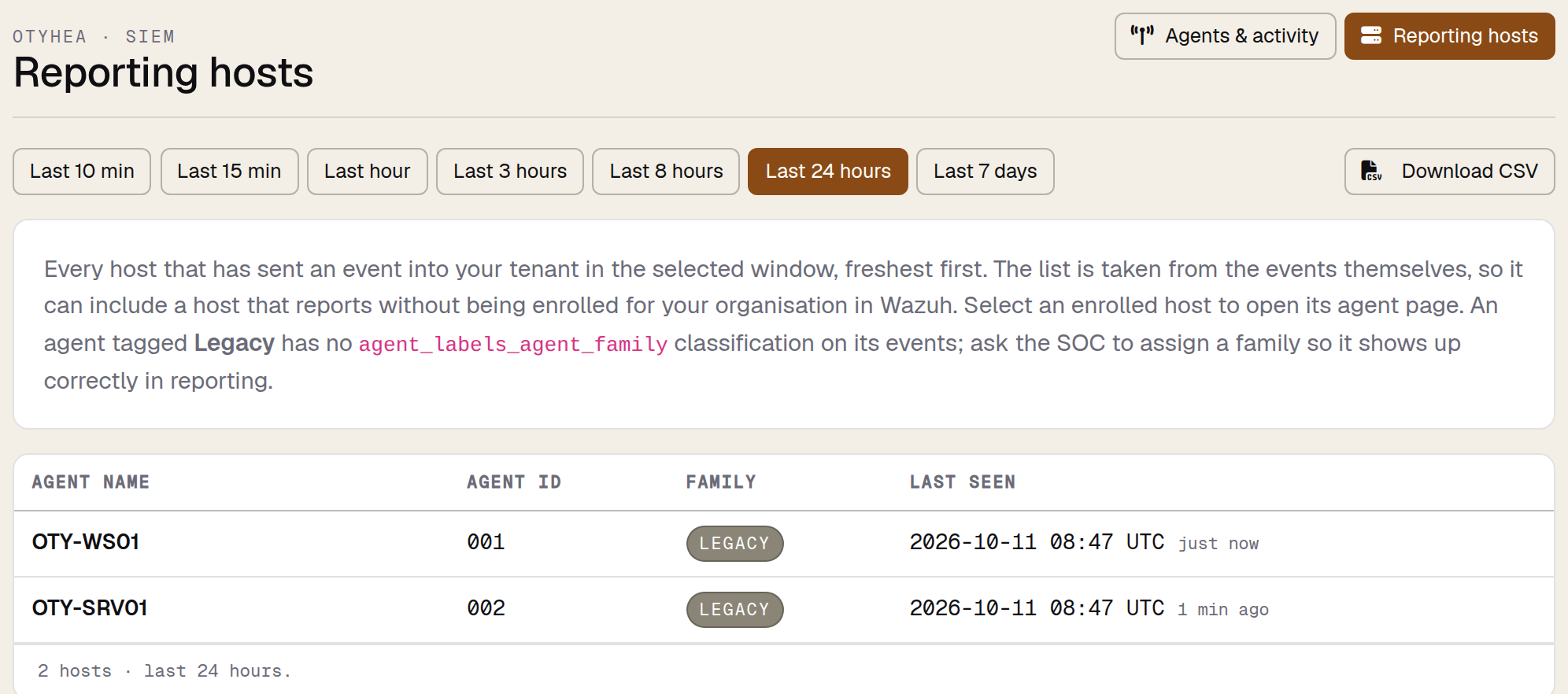Click the 'just now' last seen timestamp
1568x694 pixels.
pos(1218,544)
